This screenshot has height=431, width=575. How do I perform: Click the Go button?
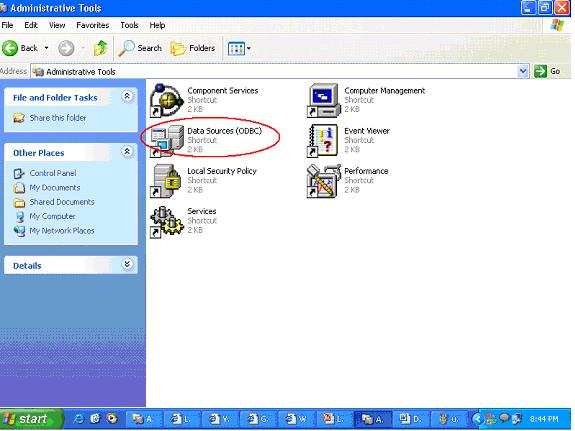pyautogui.click(x=547, y=71)
